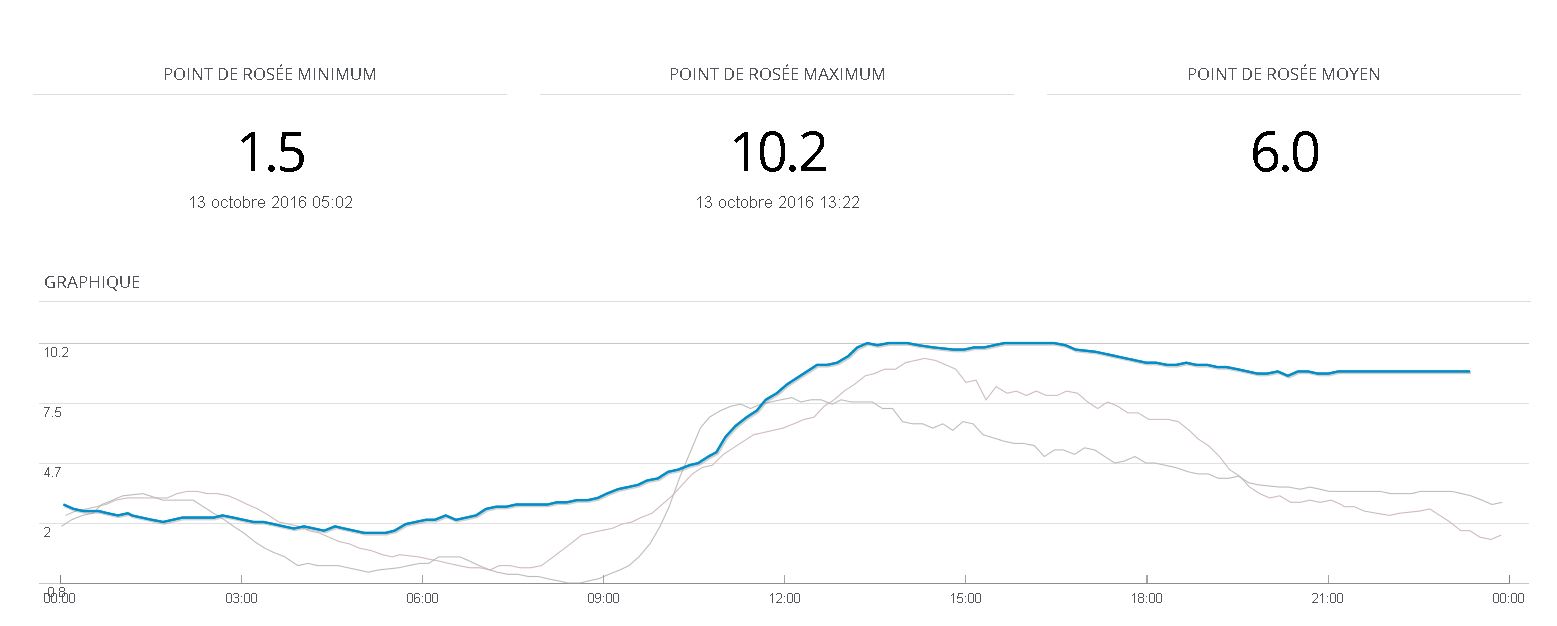The image size is (1557, 626).
Task: Click the 03:00 time axis label
Action: click(x=241, y=599)
